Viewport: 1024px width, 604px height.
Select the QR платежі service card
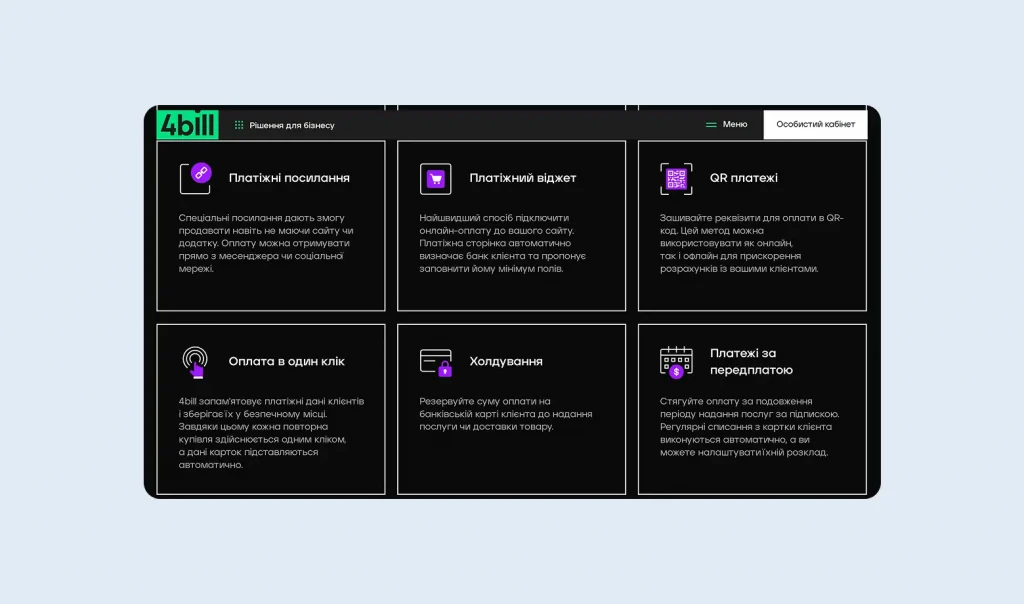(751, 225)
